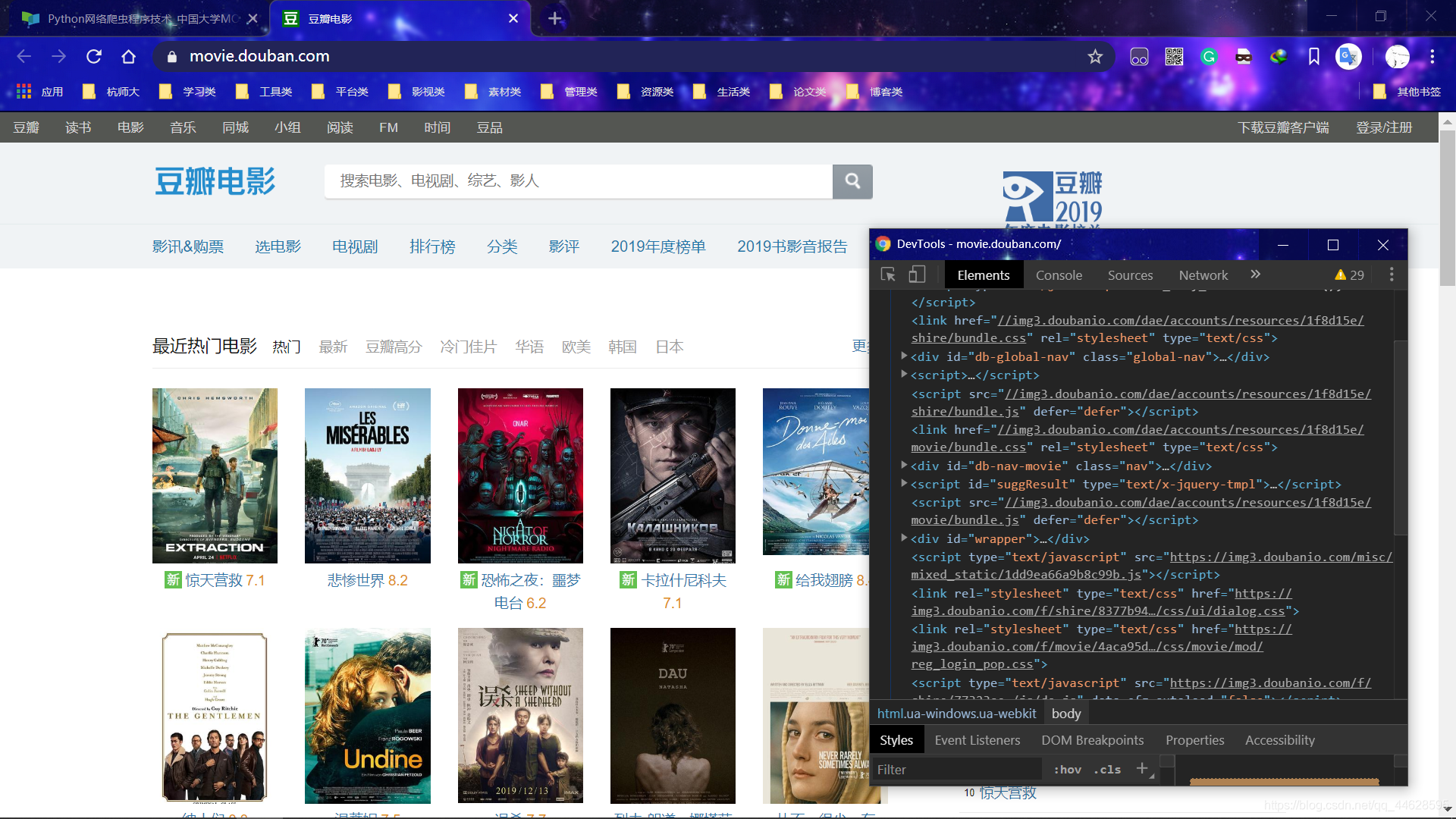The image size is (1456, 819).
Task: Click the 豆瓣电影 logo
Action: [x=215, y=181]
